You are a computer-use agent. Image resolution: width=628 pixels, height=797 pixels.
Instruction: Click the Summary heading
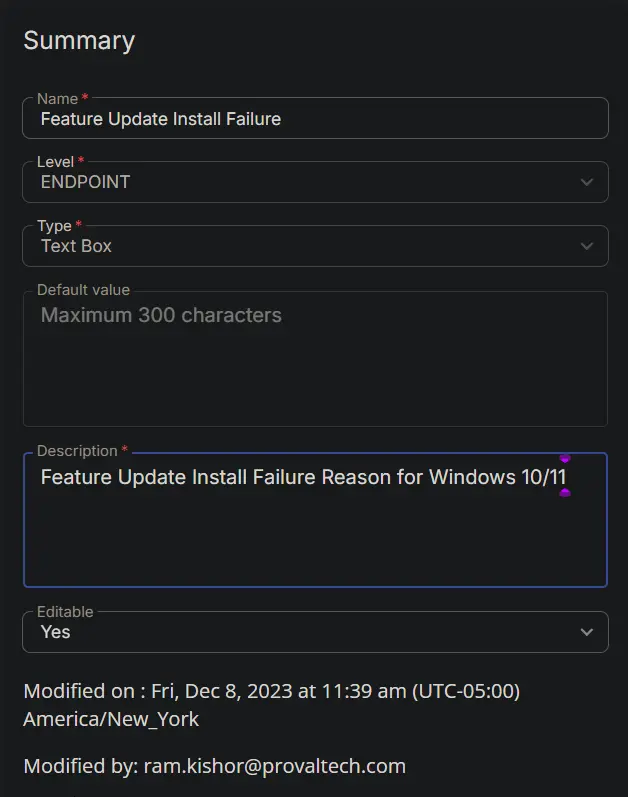click(79, 41)
